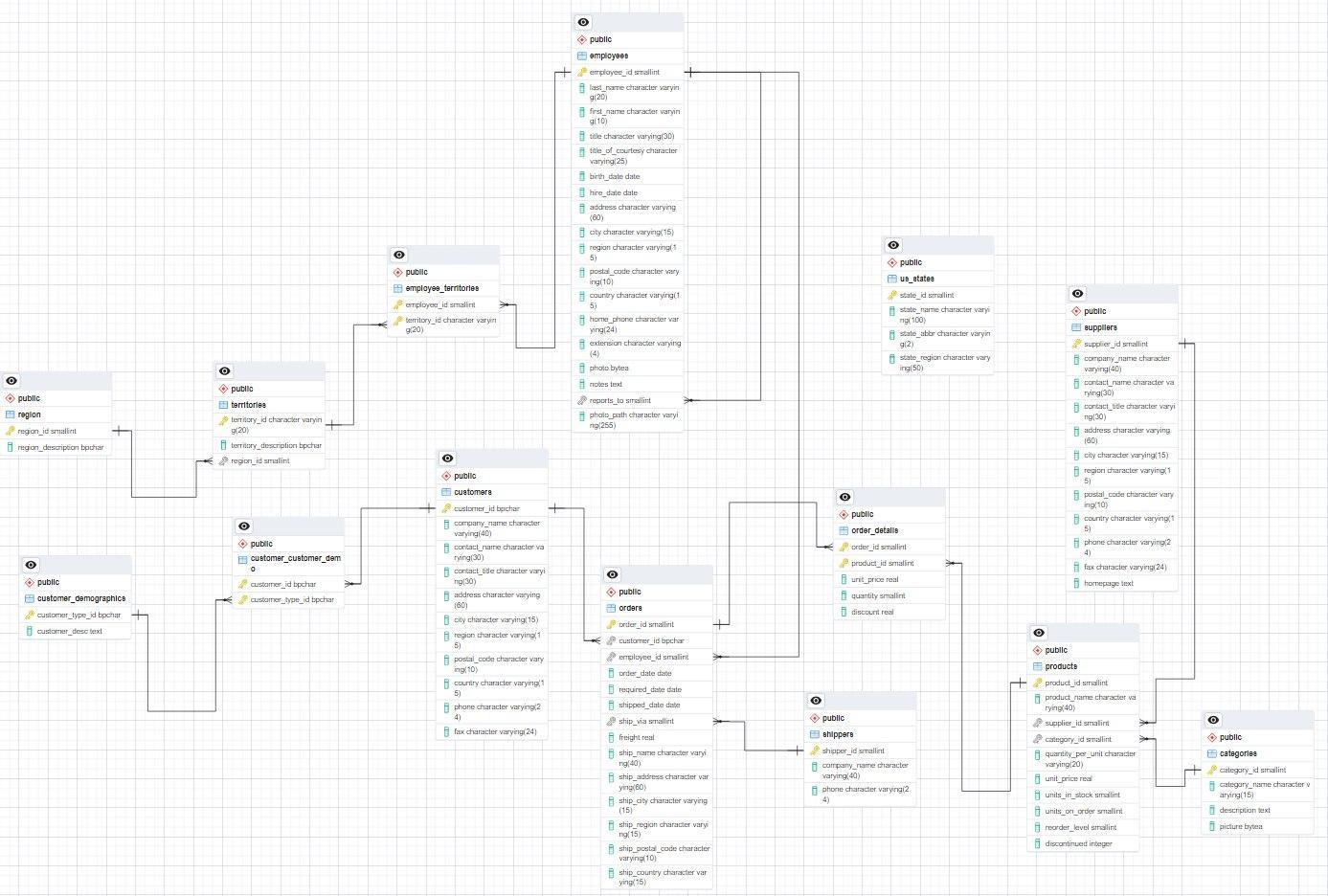Viewport: 1328px width, 896px height.
Task: Click the key icon beside category_id in categories table
Action: tap(1212, 770)
